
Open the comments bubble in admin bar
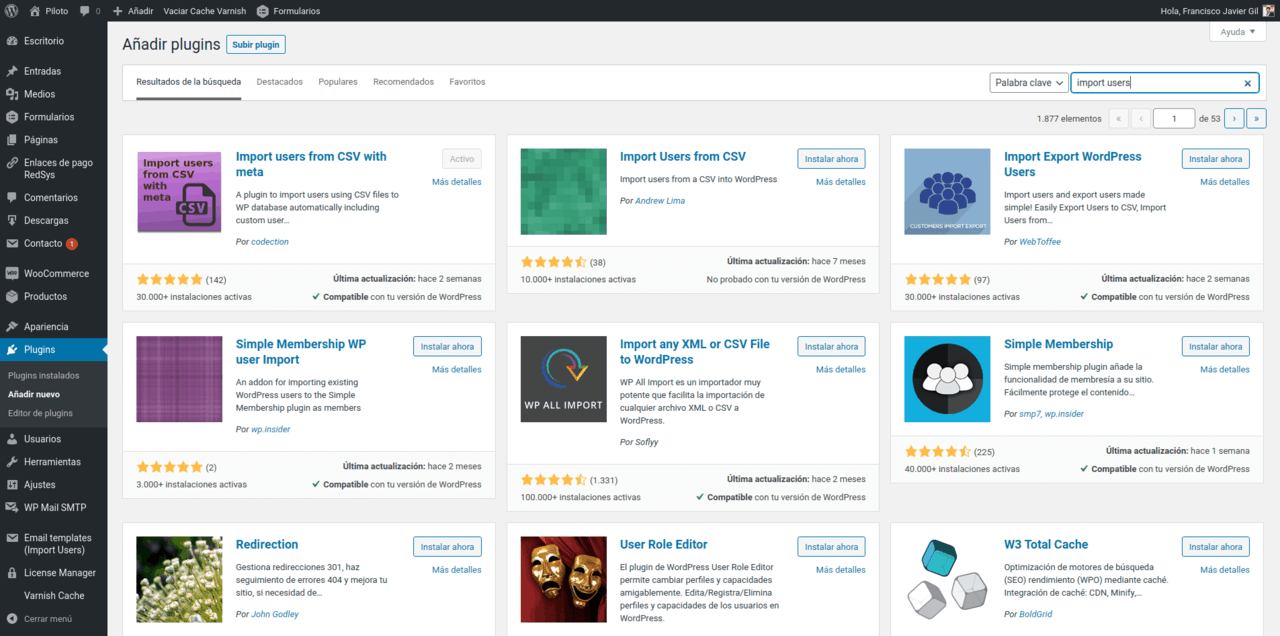click(88, 11)
